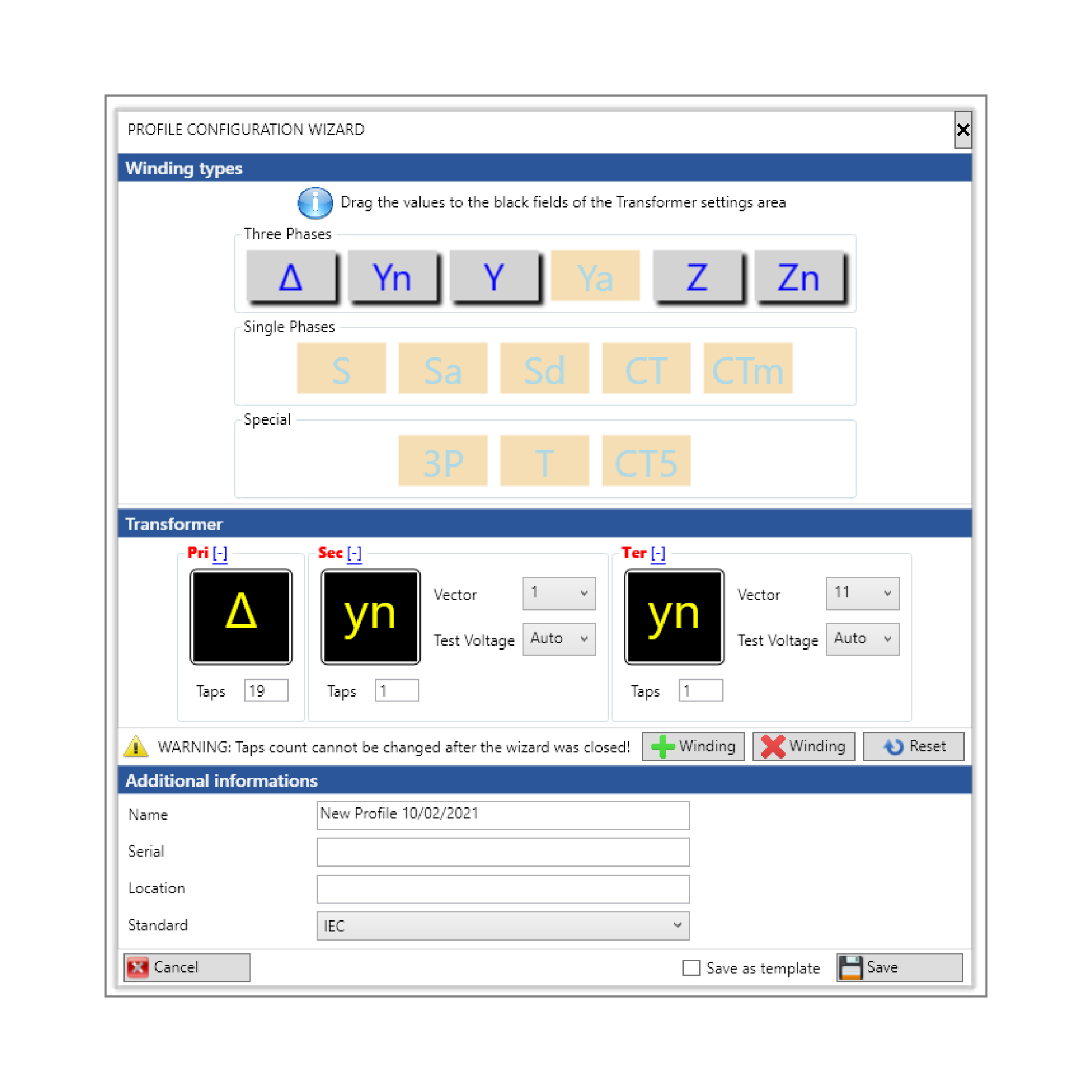Image resolution: width=1092 pixels, height=1092 pixels.
Task: Click the Save button
Action: click(x=900, y=968)
